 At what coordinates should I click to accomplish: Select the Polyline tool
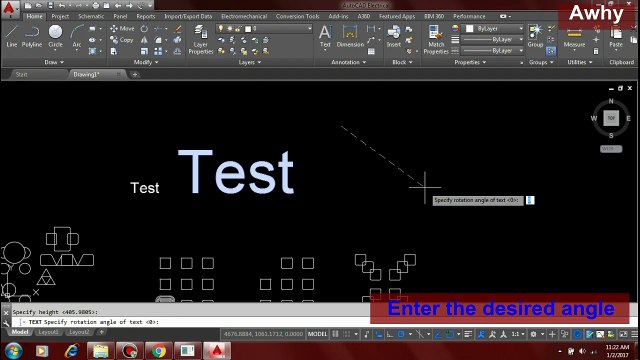(32, 36)
